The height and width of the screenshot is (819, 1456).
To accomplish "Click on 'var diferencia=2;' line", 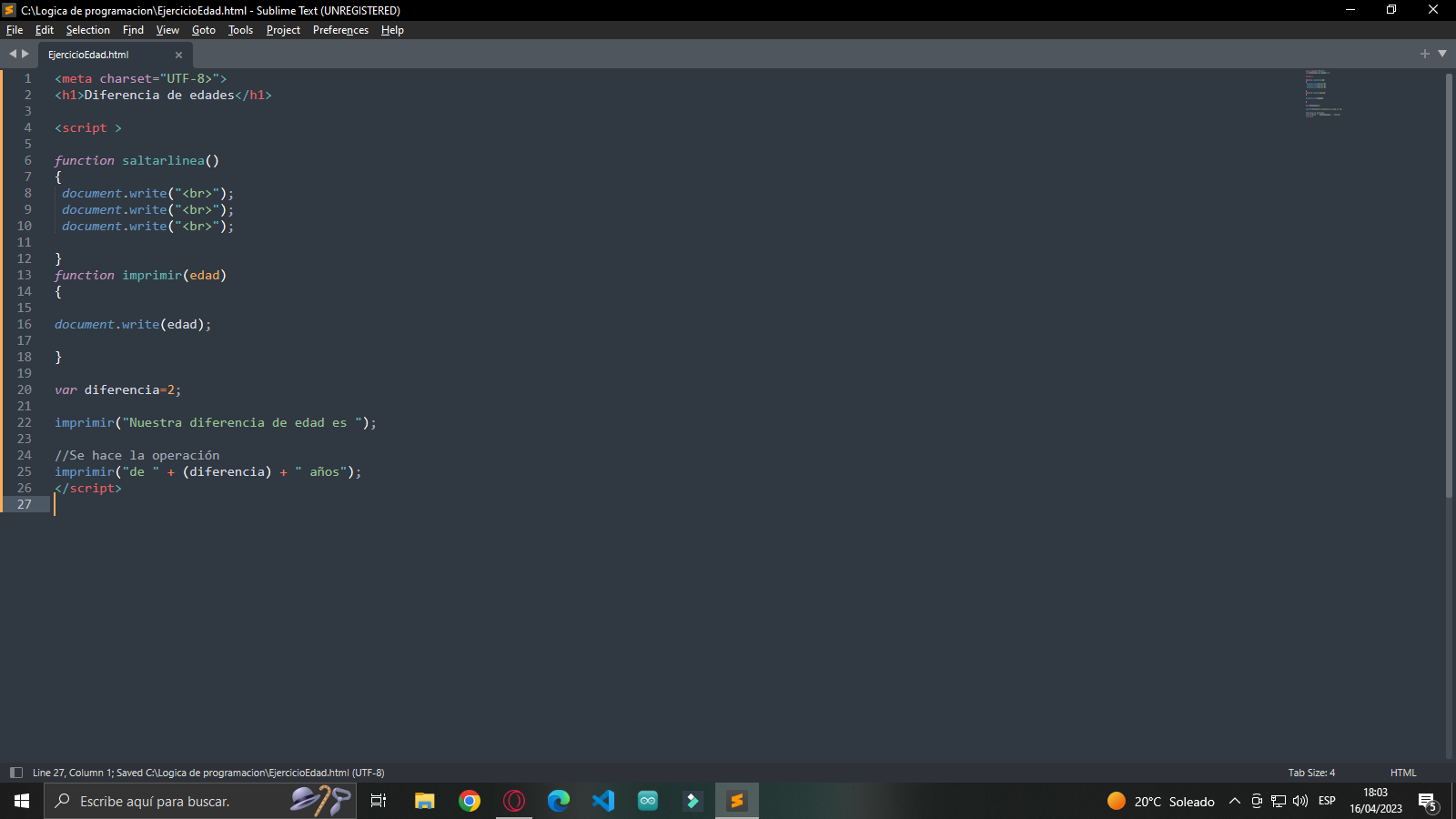I will click(x=117, y=389).
